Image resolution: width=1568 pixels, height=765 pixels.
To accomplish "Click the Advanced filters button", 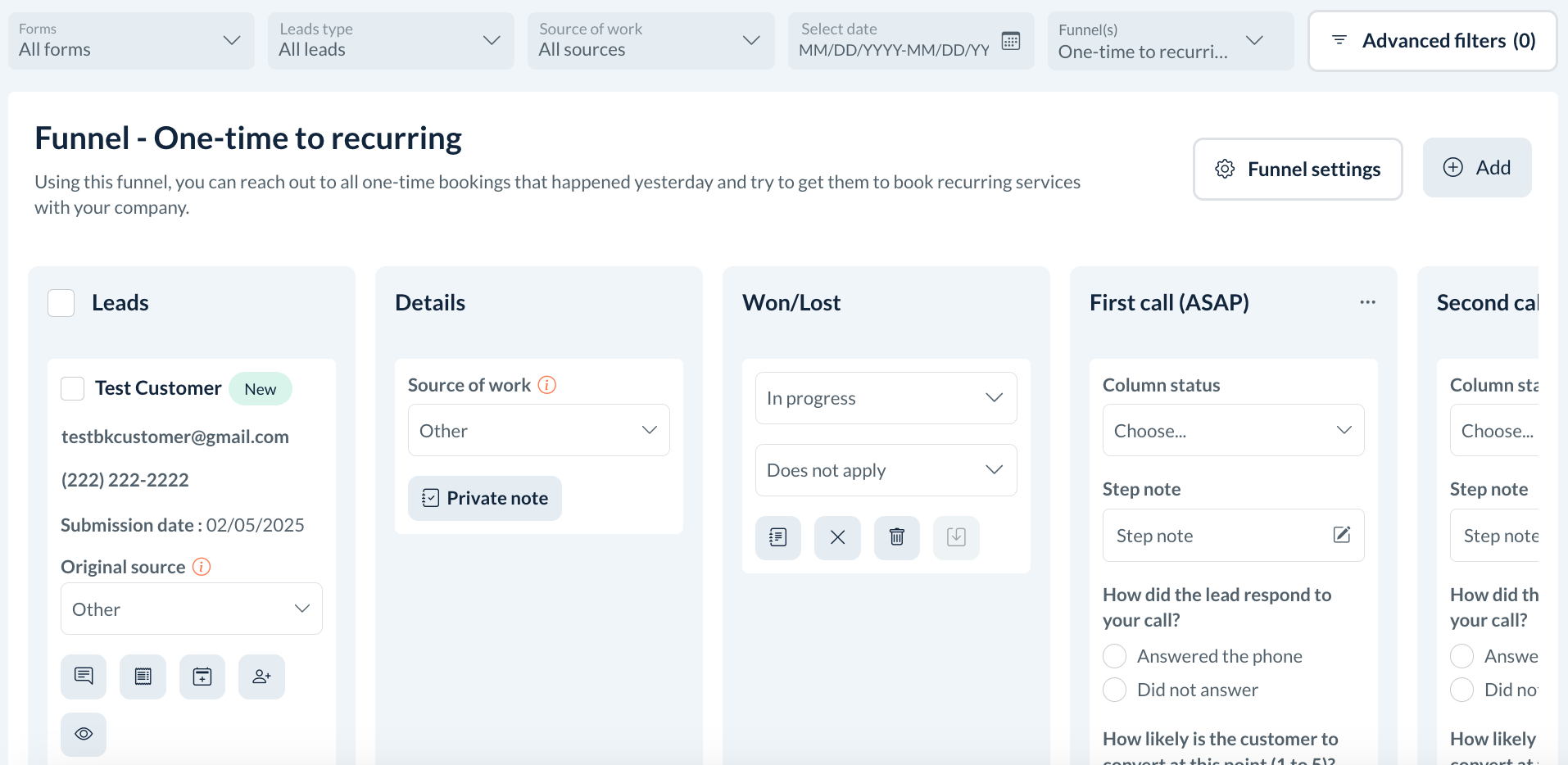I will pos(1432,41).
